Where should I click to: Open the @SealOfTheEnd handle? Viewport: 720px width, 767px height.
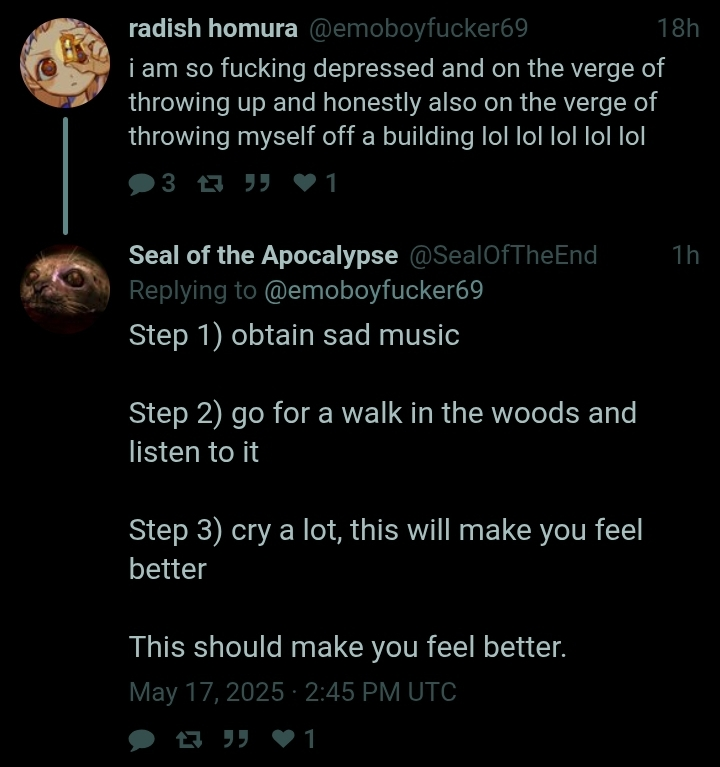tap(503, 255)
